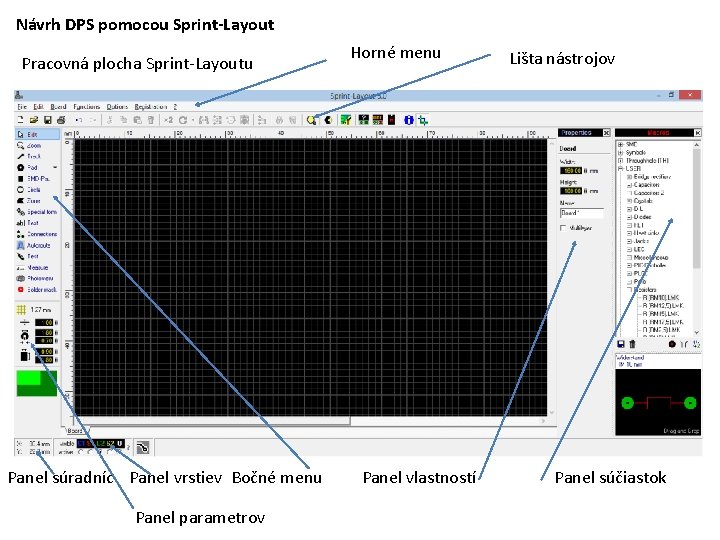Screen dimensions: 720x540
Task: Collapse the USER macro folder
Action: point(620,169)
